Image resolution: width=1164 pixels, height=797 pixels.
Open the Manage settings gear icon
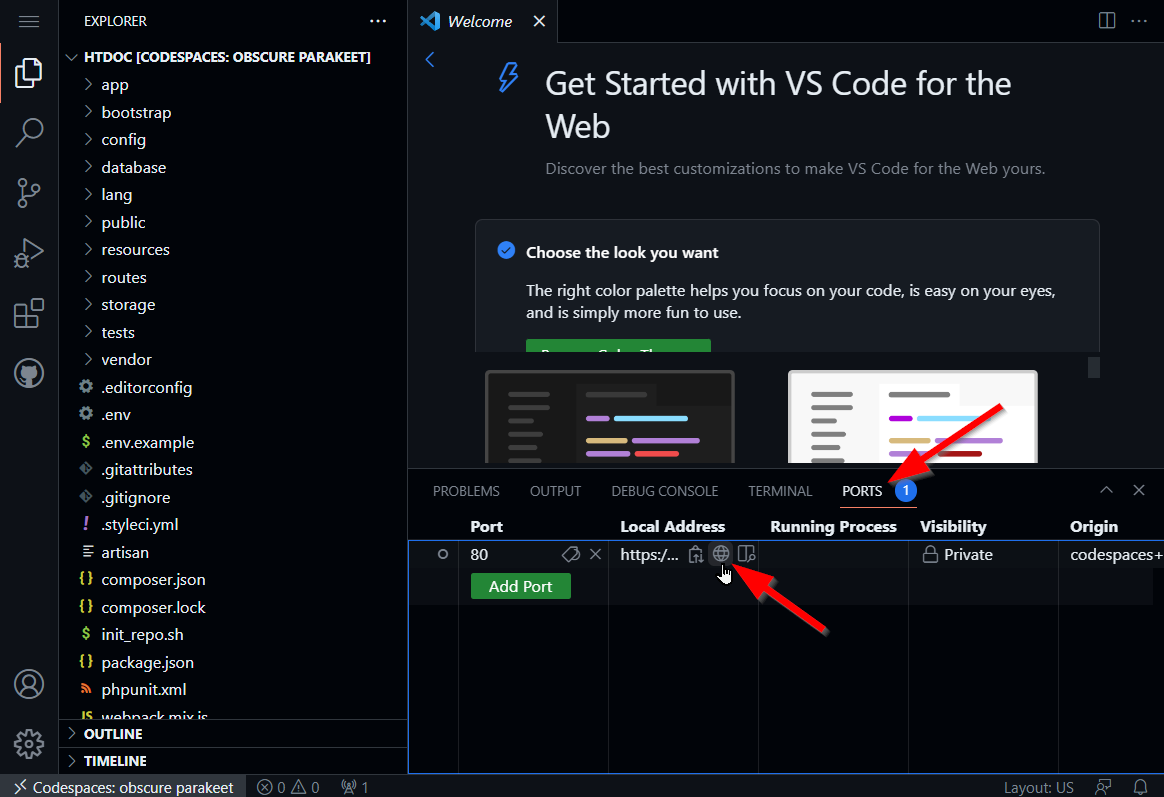tap(29, 744)
